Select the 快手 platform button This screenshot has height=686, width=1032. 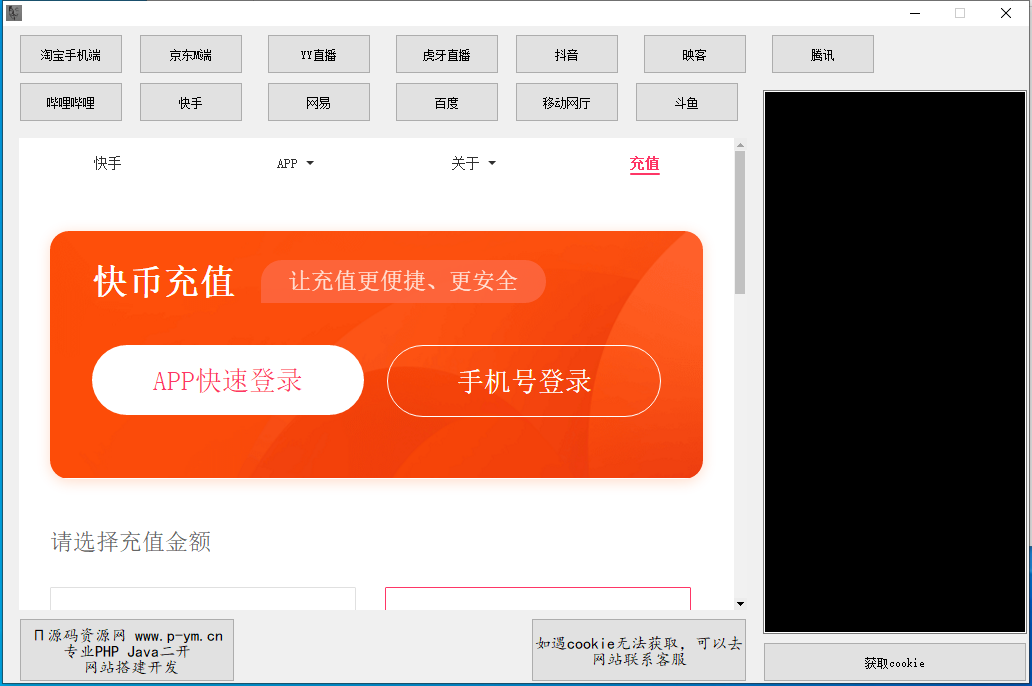[191, 102]
